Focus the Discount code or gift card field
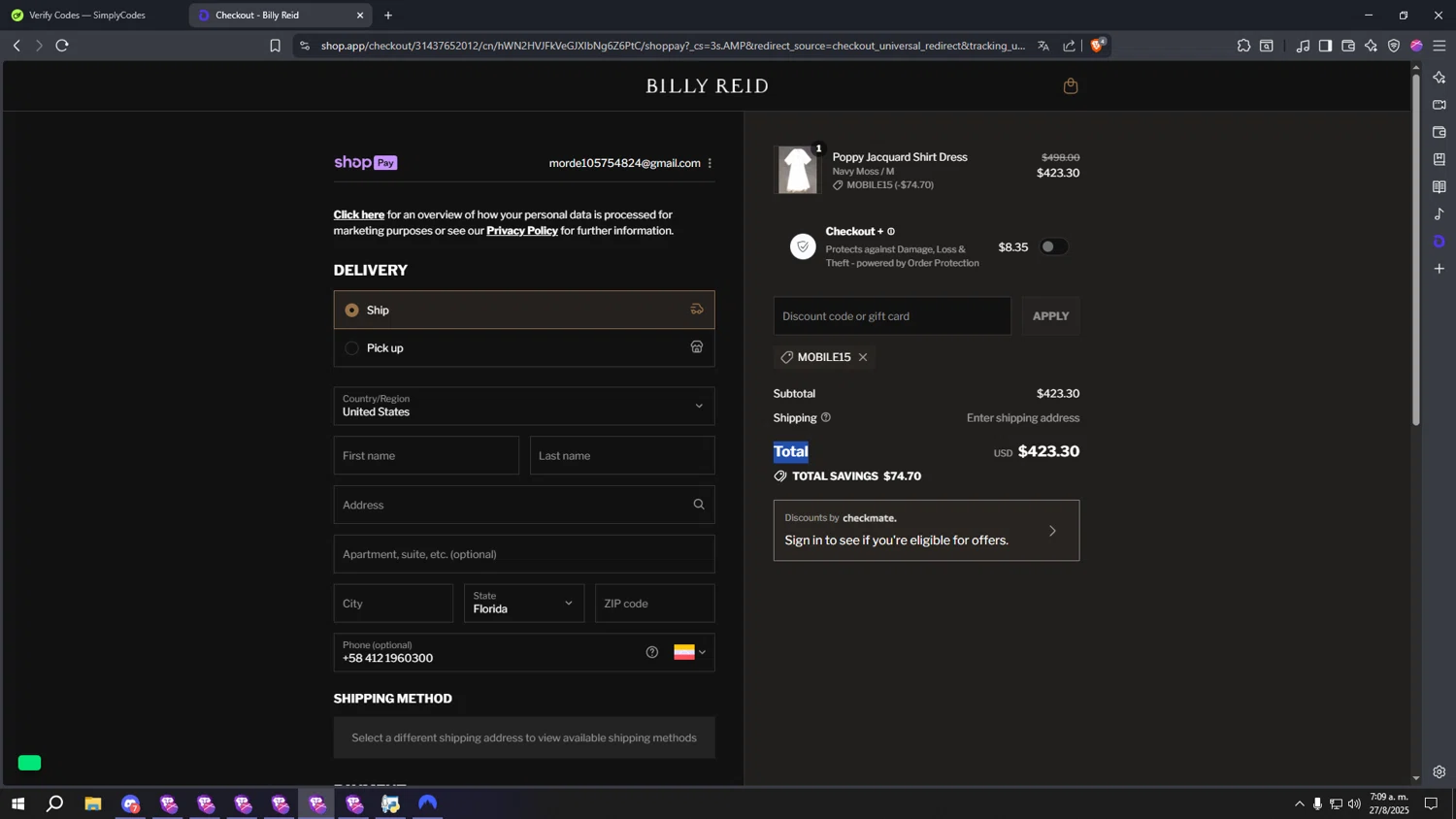 [x=892, y=315]
